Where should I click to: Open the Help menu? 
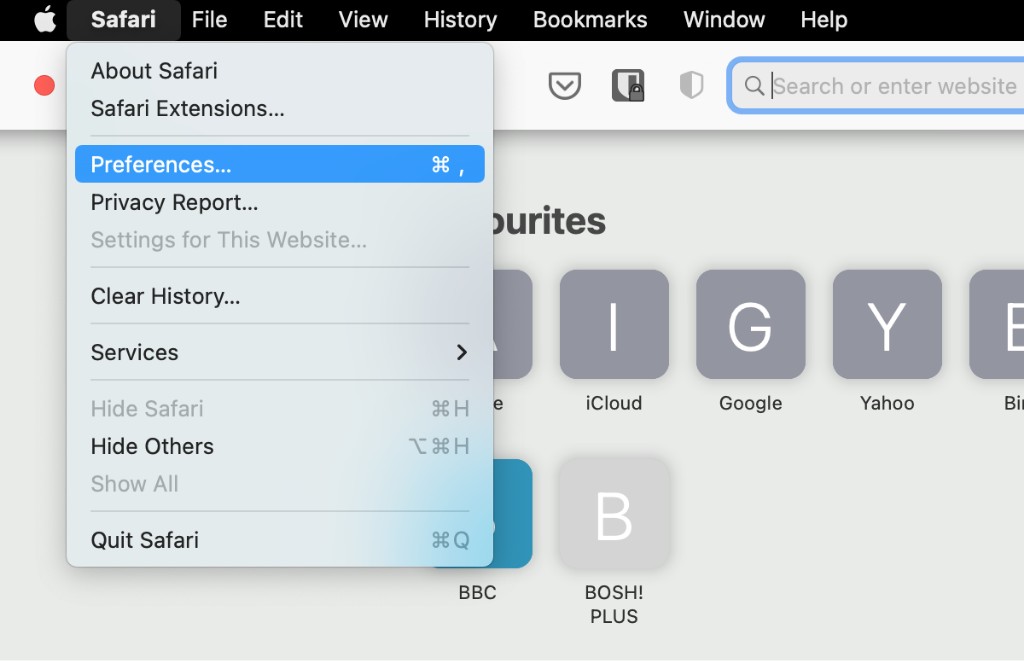coord(824,20)
